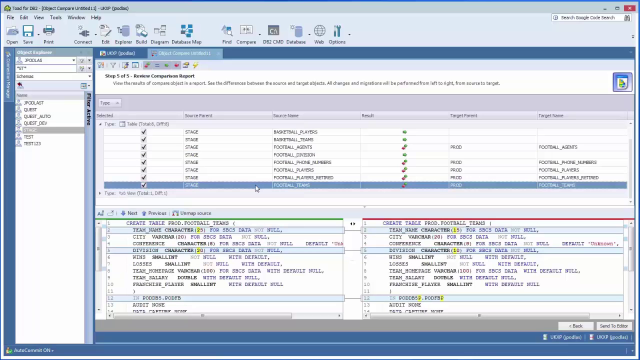Open the Help menu

coord(96,18)
